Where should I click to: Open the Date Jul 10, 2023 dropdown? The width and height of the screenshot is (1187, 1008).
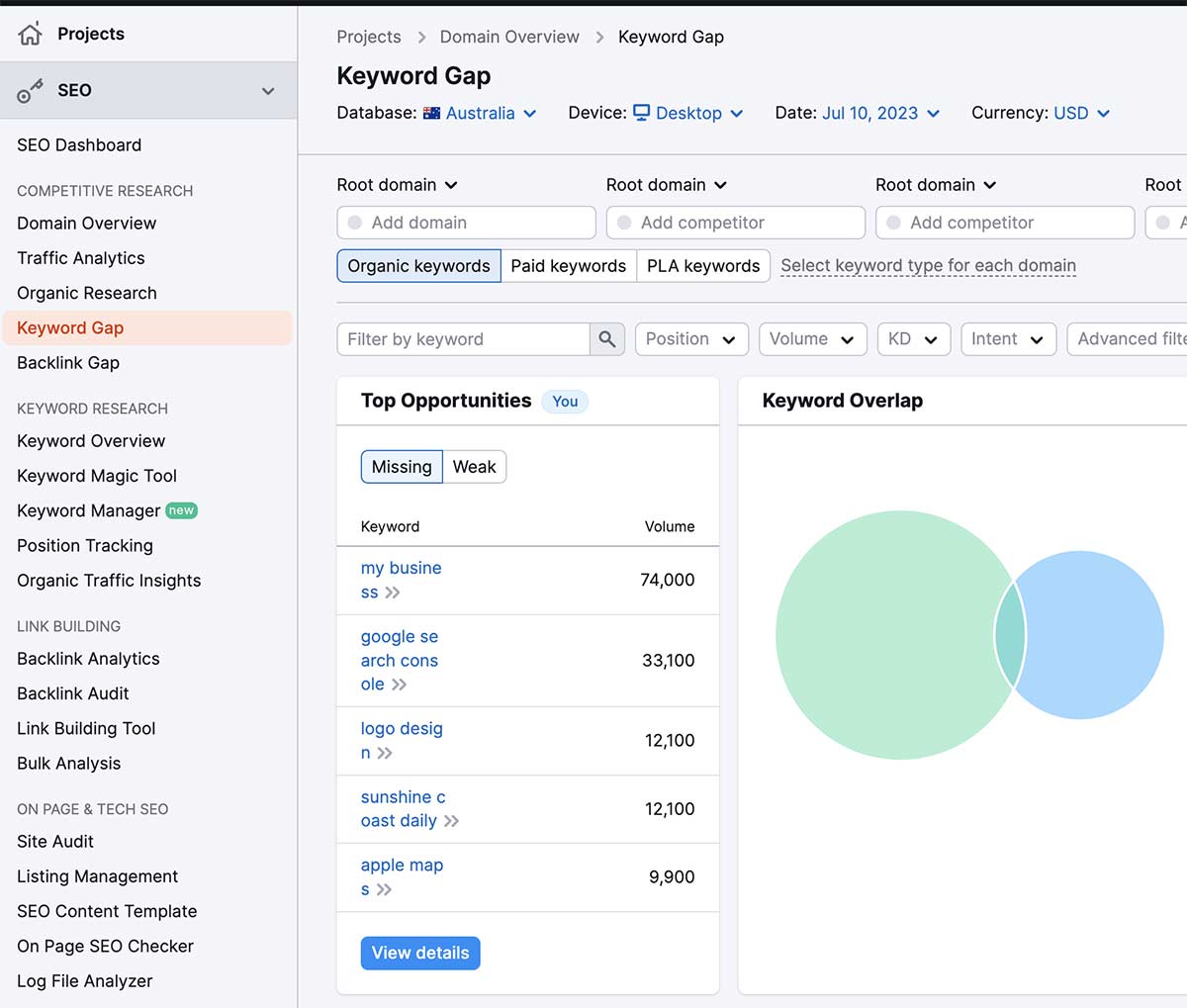tap(880, 113)
